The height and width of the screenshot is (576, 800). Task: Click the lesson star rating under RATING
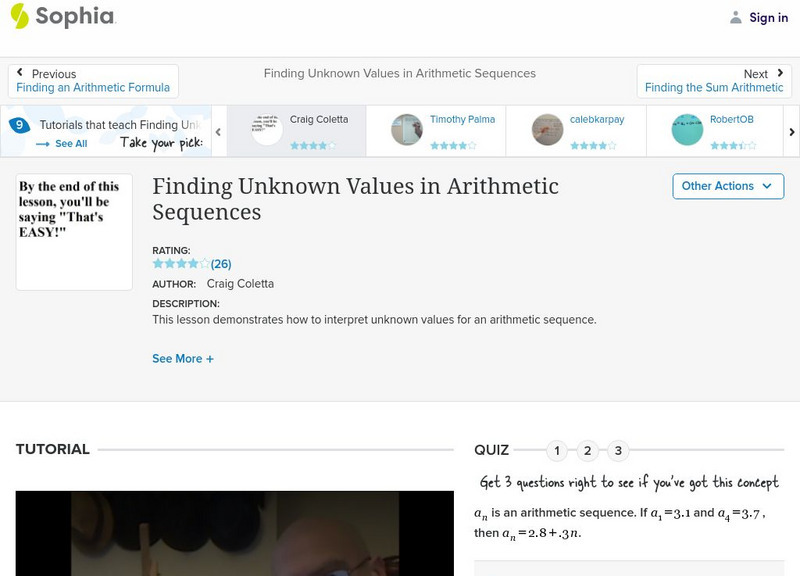[181, 264]
